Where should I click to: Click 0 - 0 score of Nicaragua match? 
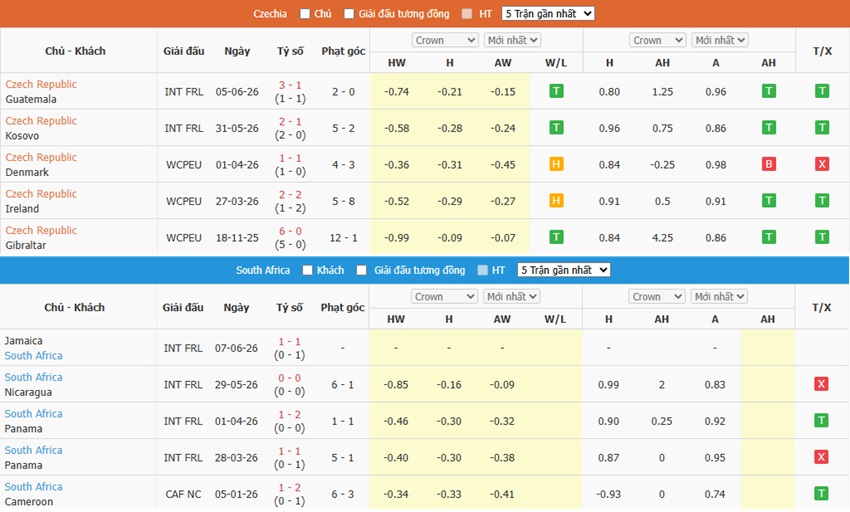pyautogui.click(x=289, y=378)
